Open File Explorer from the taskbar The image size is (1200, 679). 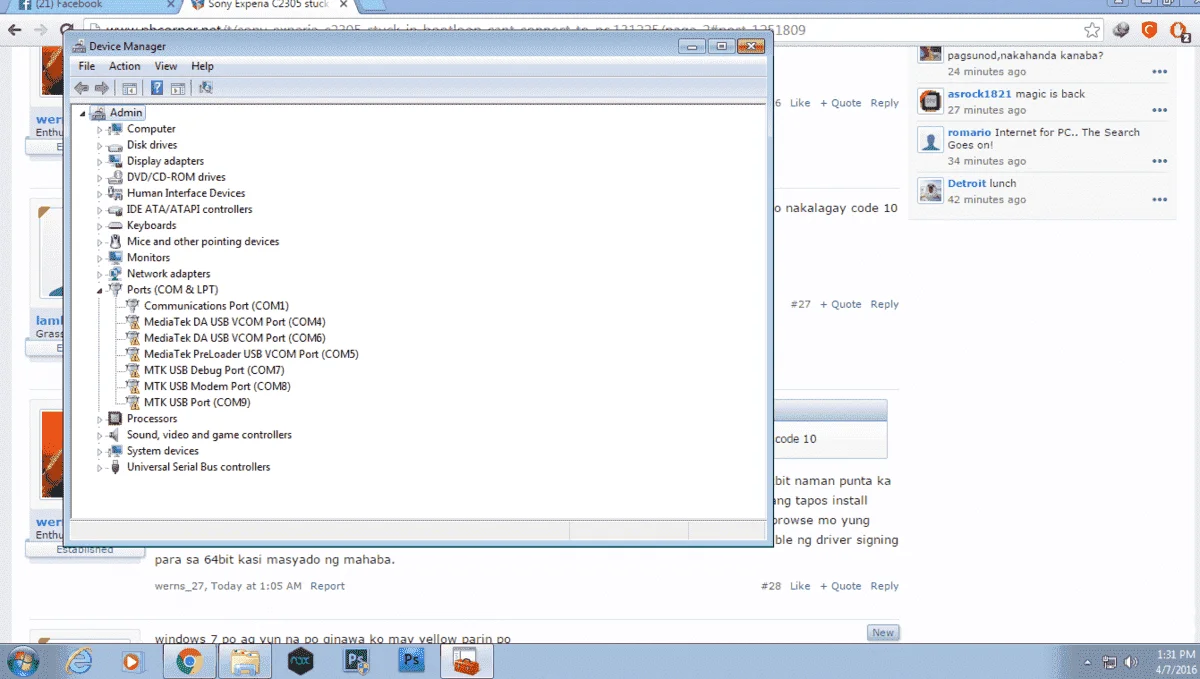pos(245,661)
